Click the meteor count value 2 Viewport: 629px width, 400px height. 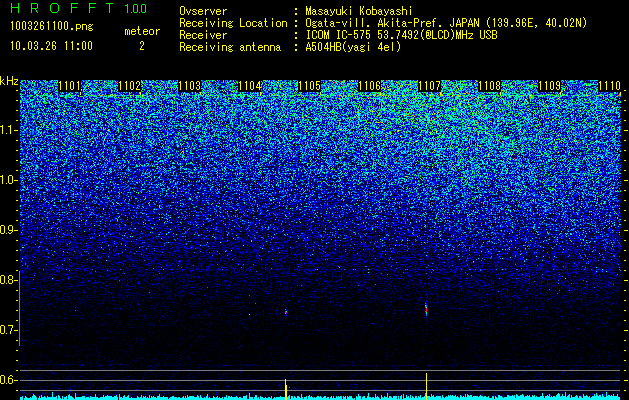pyautogui.click(x=142, y=46)
